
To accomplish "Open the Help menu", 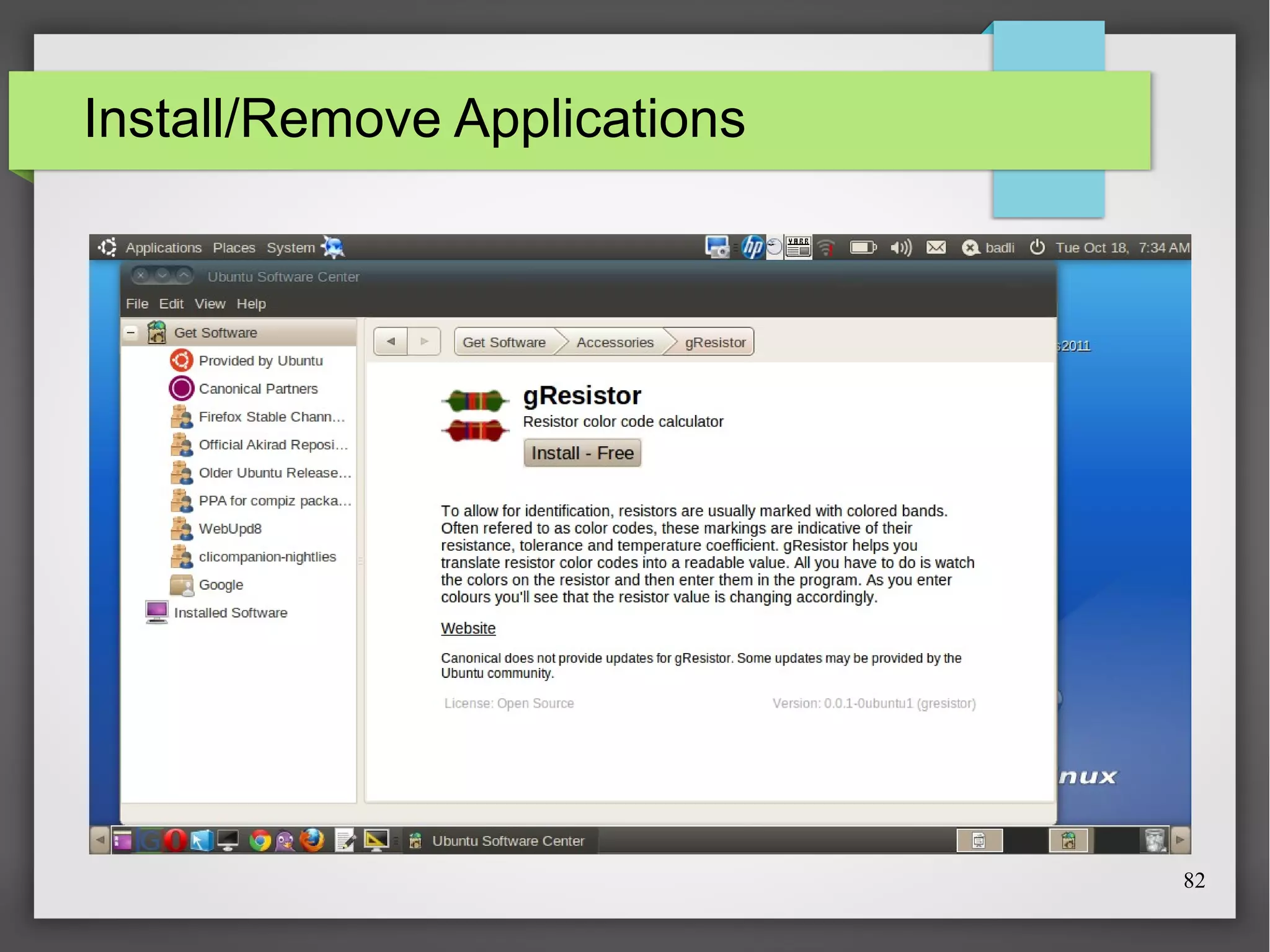I will (251, 304).
